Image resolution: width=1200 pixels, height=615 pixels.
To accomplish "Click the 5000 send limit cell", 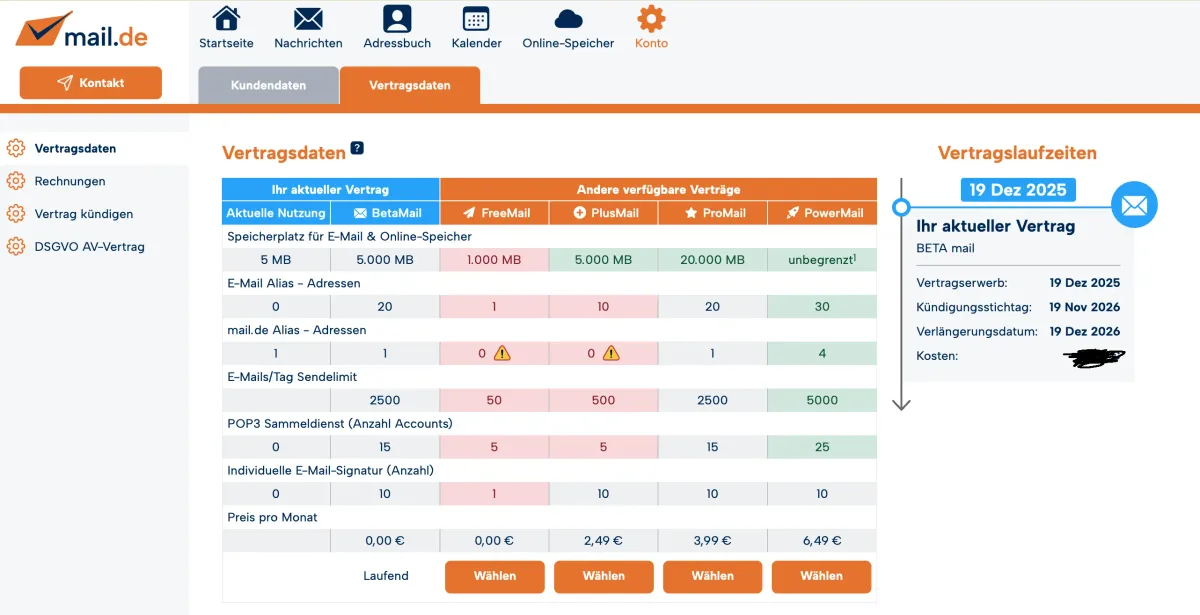I will point(822,400).
